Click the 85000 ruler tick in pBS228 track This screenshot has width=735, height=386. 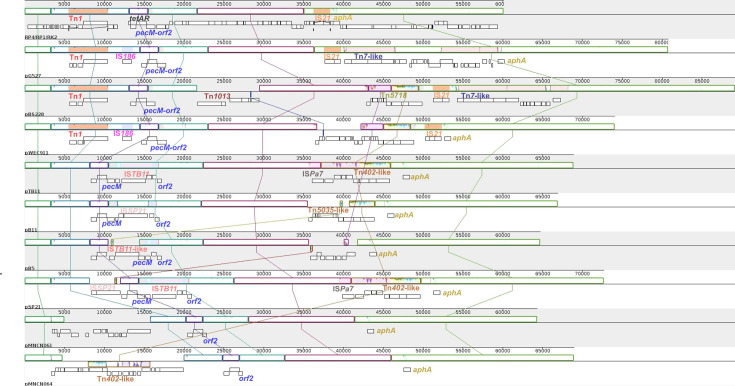[x=702, y=81]
